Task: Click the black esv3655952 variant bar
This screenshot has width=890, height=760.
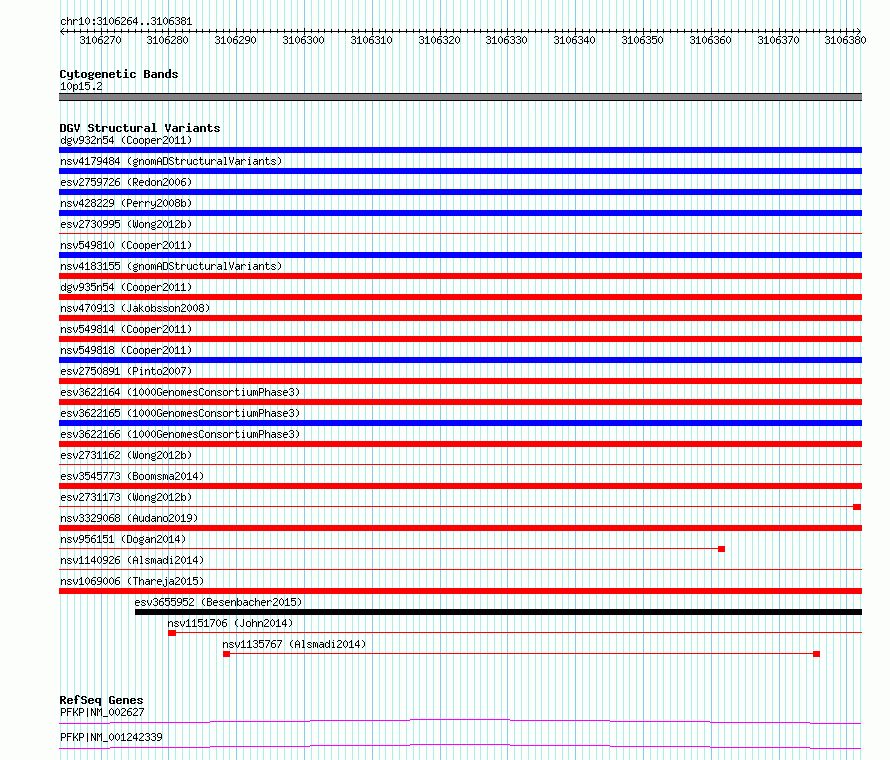Action: tap(498, 612)
